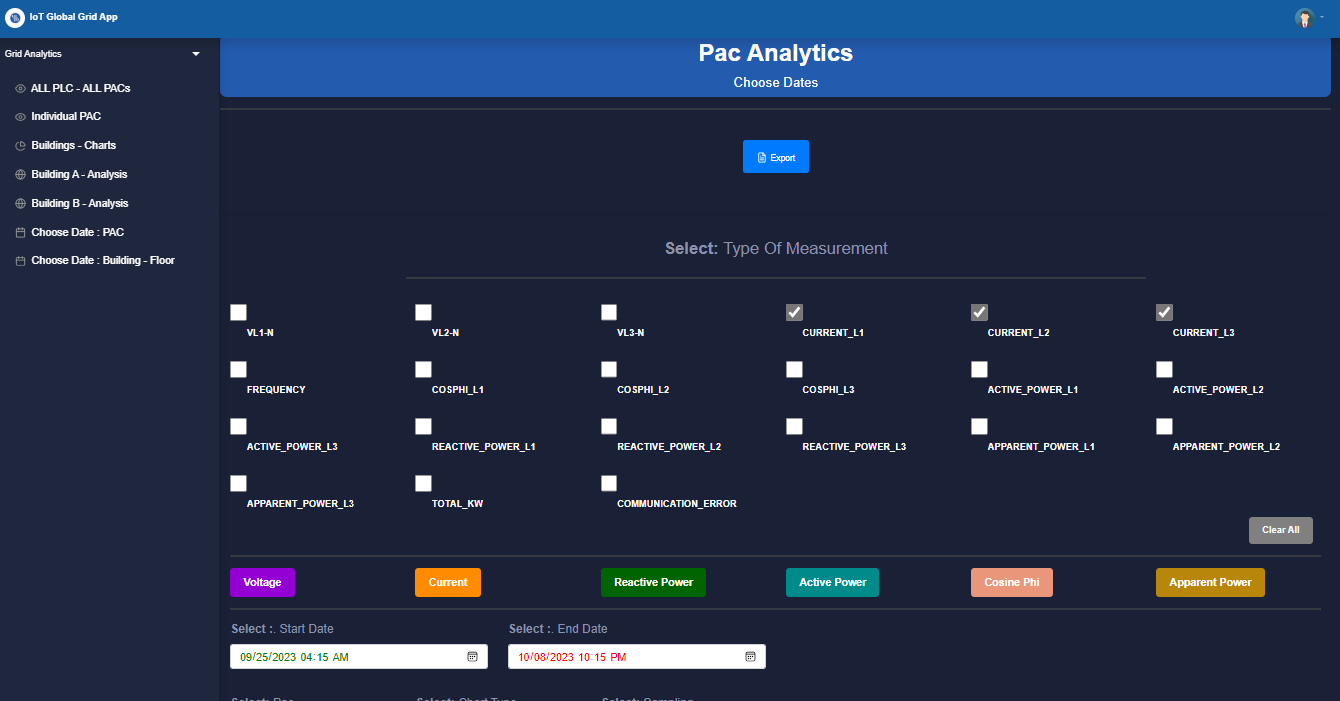Screen dimensions: 1340x701
Task: Click the purple Voltage button
Action: tap(262, 582)
